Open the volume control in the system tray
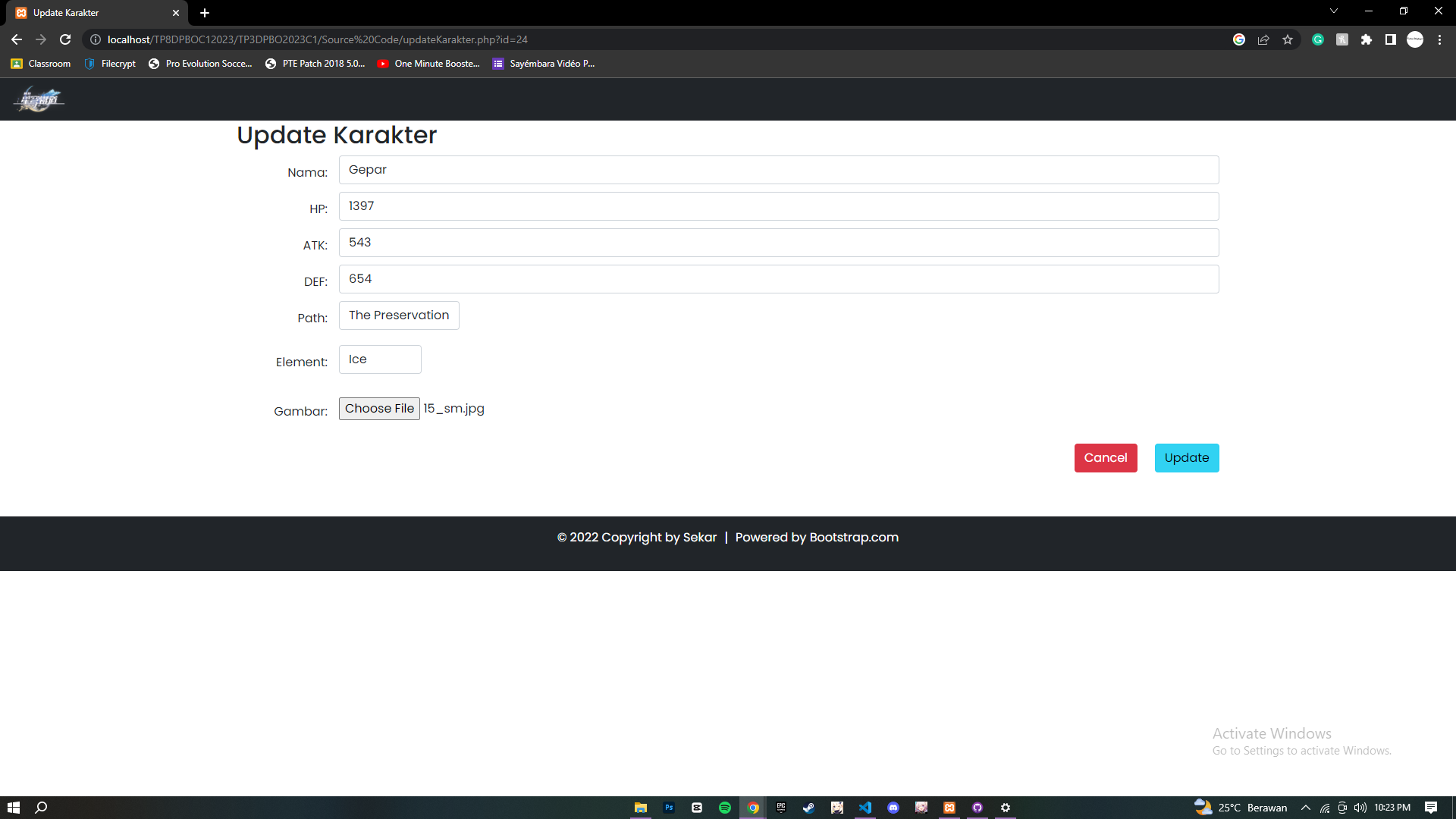The height and width of the screenshot is (819, 1456). coord(1360,808)
